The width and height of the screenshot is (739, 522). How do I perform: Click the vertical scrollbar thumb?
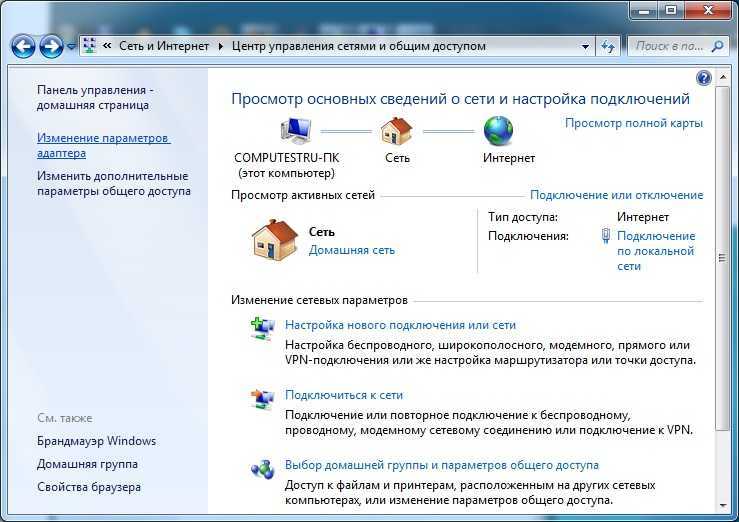pos(723,258)
